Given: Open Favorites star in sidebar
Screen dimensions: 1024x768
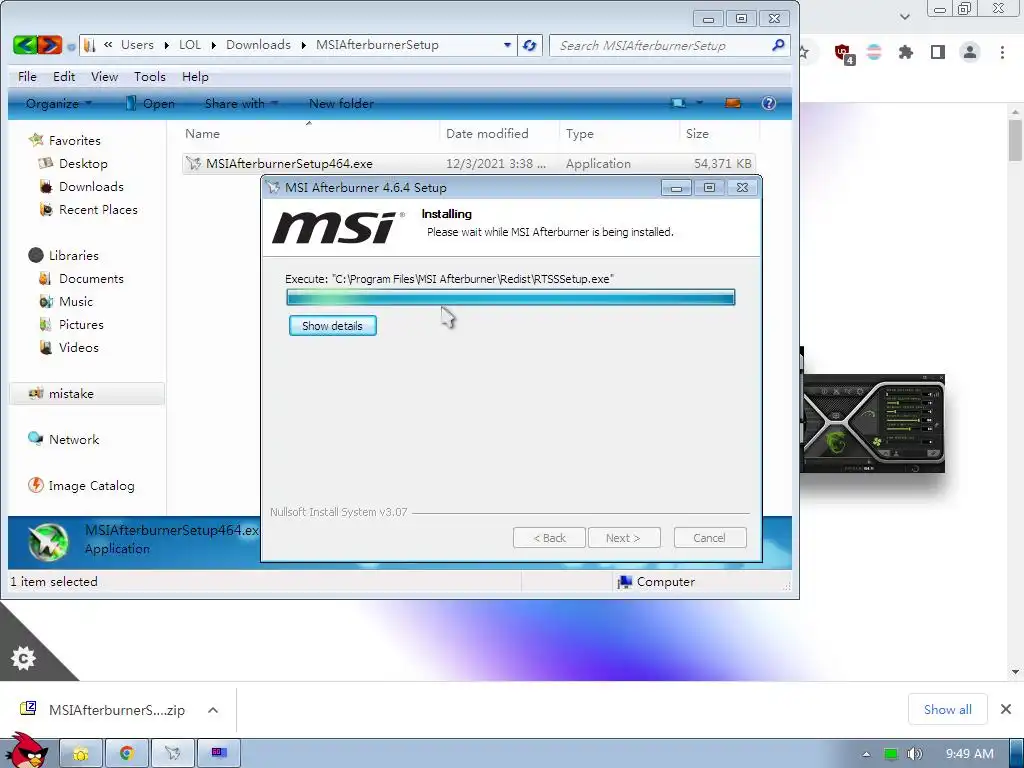Looking at the screenshot, I should [x=37, y=140].
